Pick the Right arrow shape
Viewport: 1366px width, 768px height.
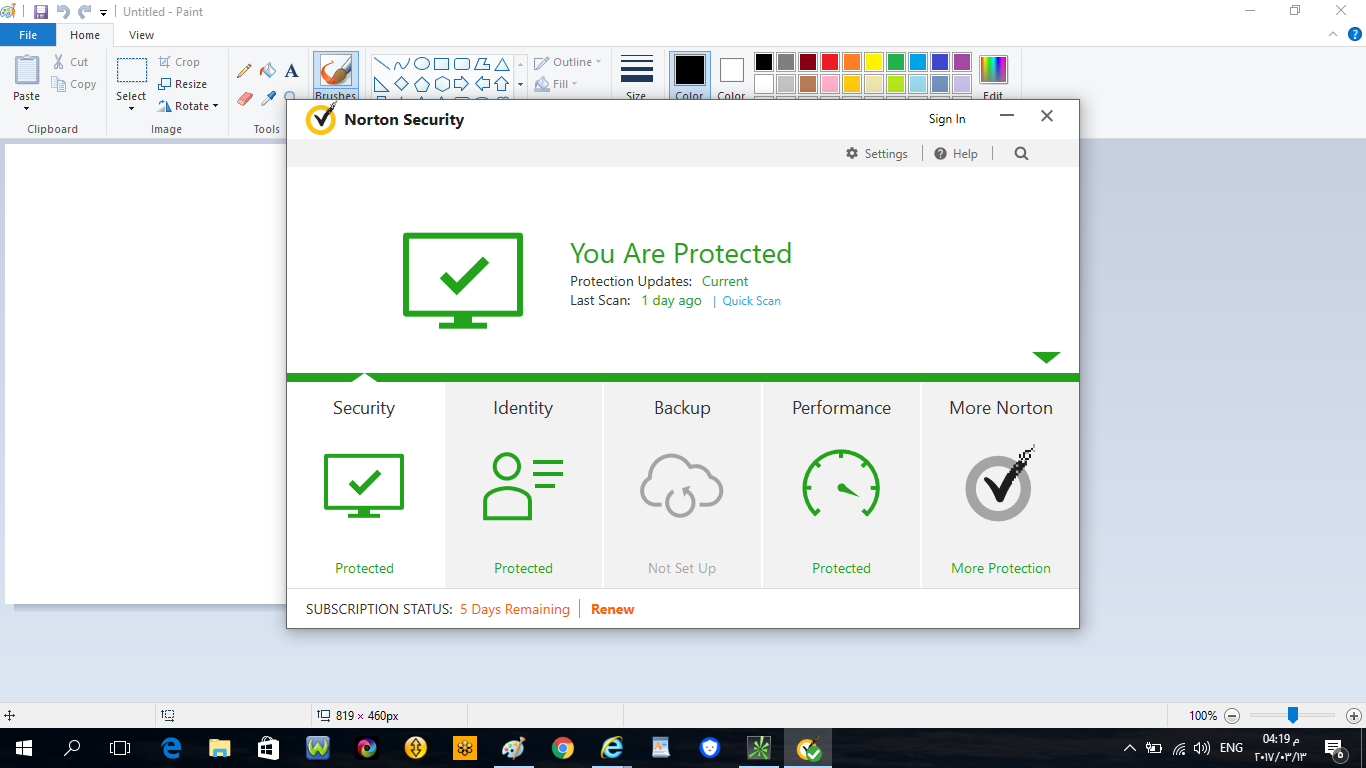tap(462, 84)
